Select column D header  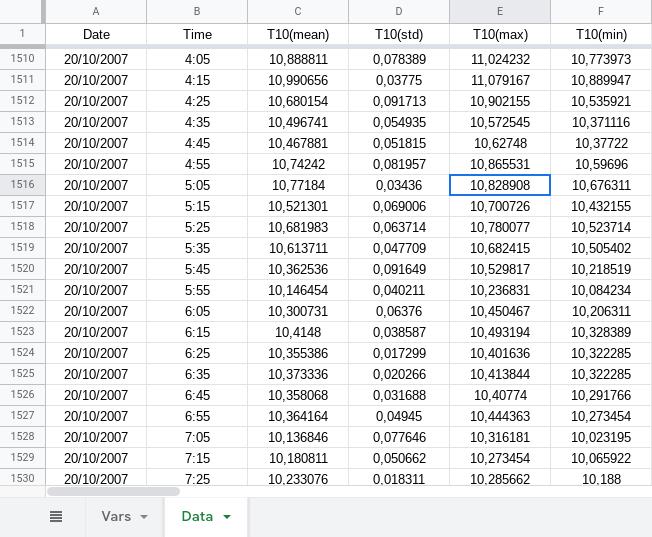(x=399, y=12)
